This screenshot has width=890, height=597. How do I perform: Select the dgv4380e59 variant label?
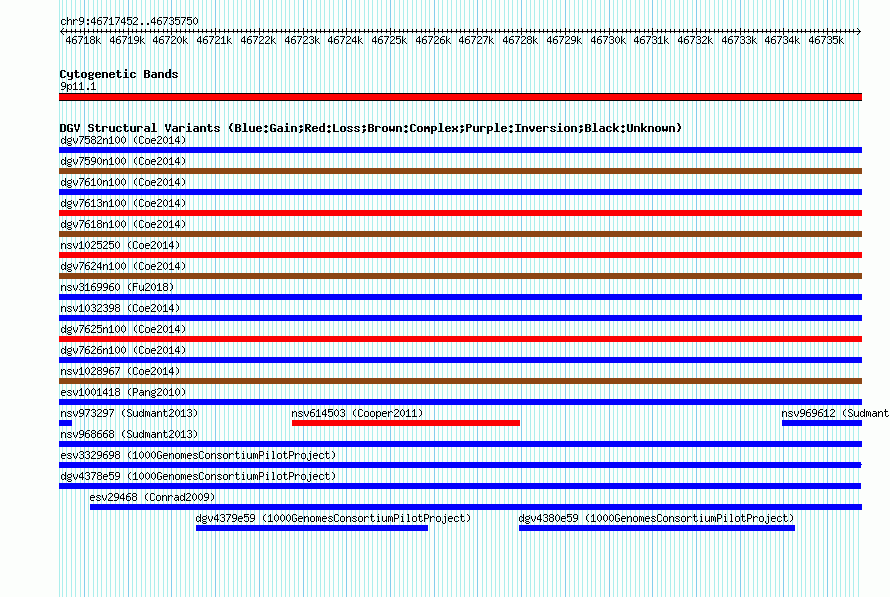click(656, 518)
